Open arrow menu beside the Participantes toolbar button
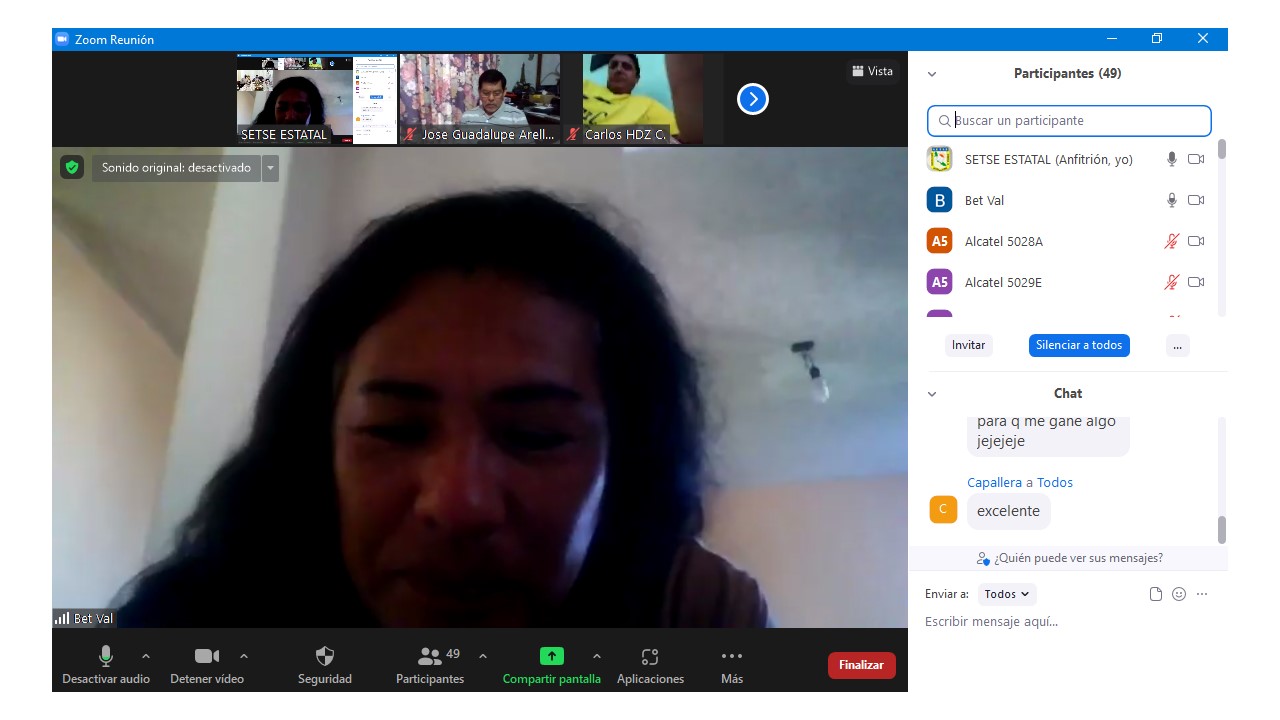The image size is (1280, 720). [x=483, y=657]
